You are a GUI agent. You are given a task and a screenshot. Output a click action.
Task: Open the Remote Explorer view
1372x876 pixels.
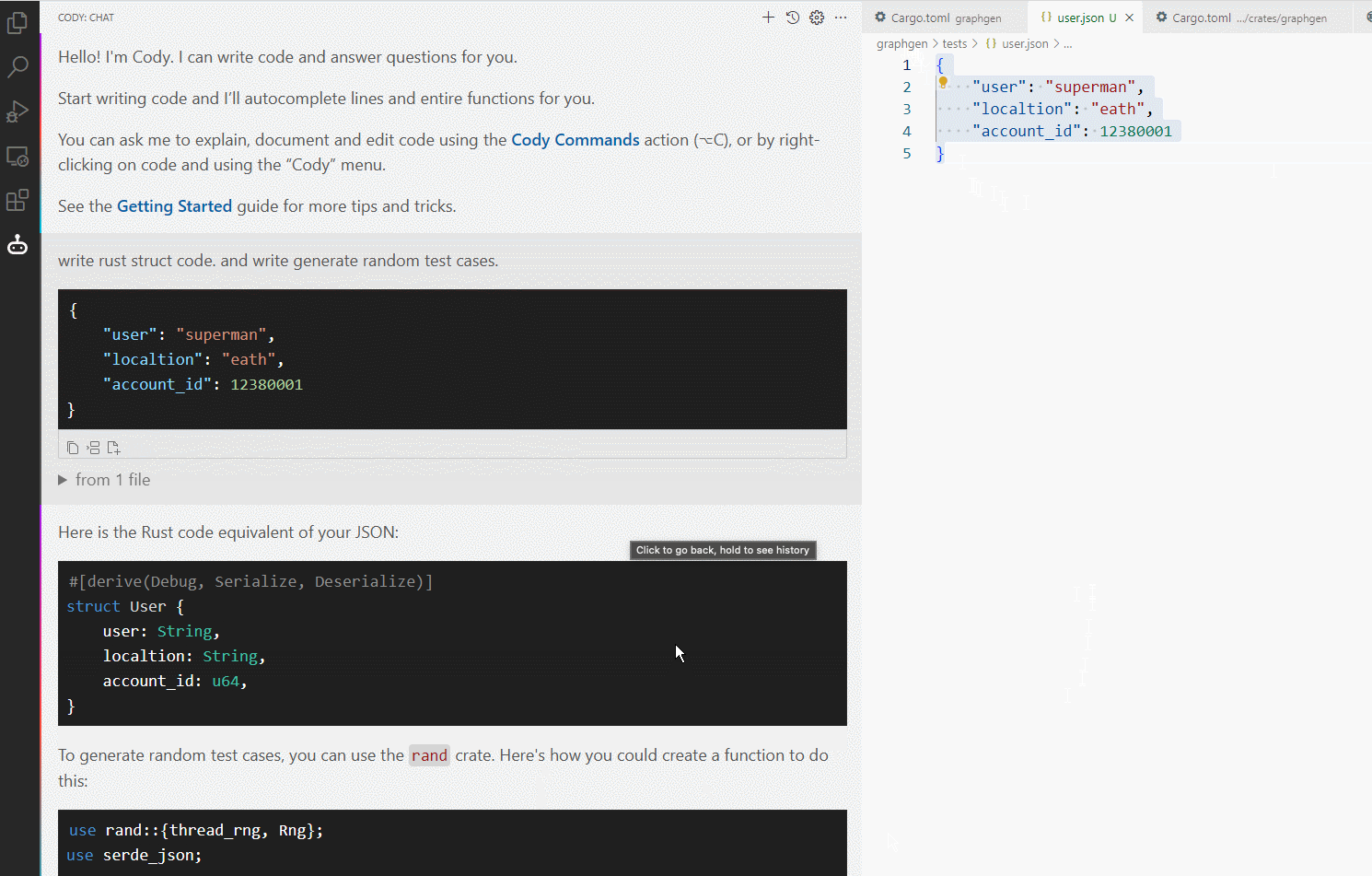point(17,157)
